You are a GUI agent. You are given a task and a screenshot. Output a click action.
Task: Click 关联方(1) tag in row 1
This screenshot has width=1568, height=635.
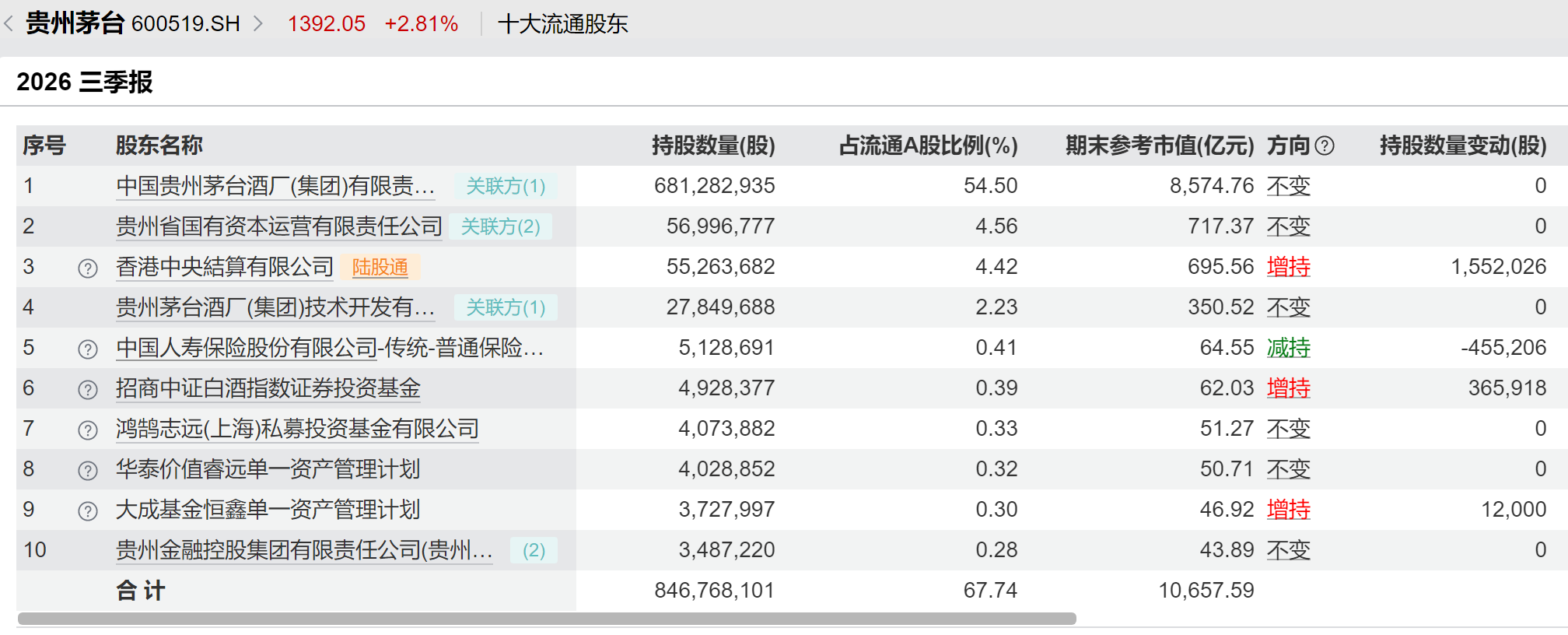point(506,186)
